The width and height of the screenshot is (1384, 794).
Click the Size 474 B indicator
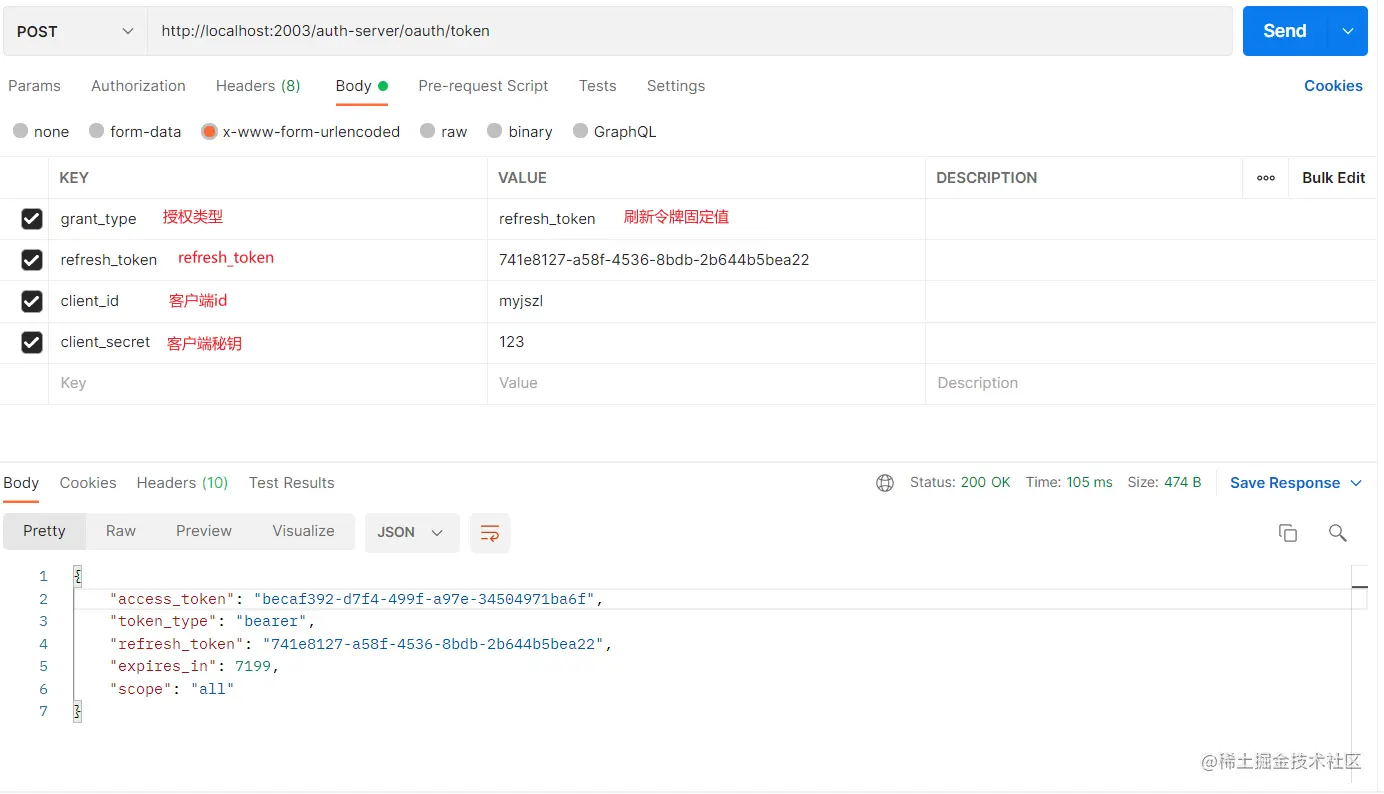[x=1164, y=483]
